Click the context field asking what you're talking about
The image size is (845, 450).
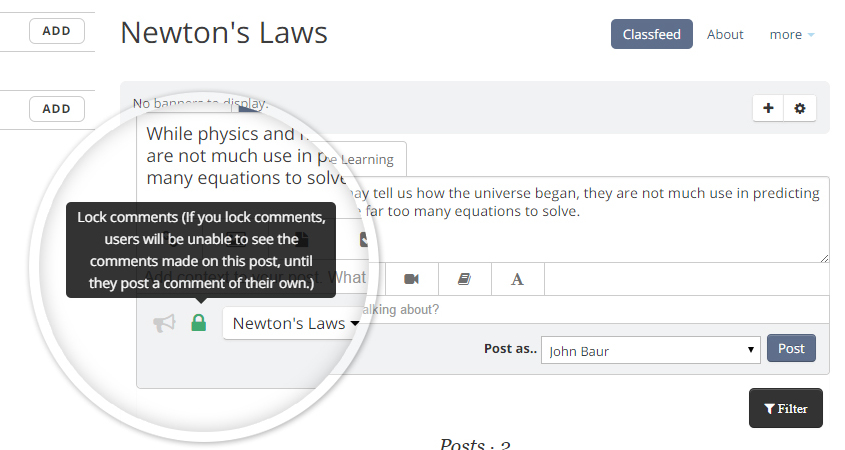[x=593, y=309]
